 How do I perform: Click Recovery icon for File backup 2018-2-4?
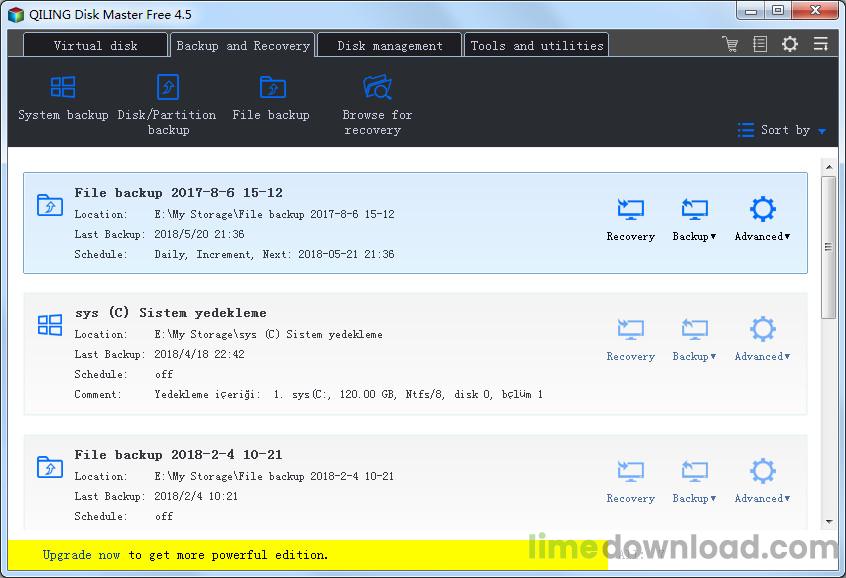click(631, 471)
